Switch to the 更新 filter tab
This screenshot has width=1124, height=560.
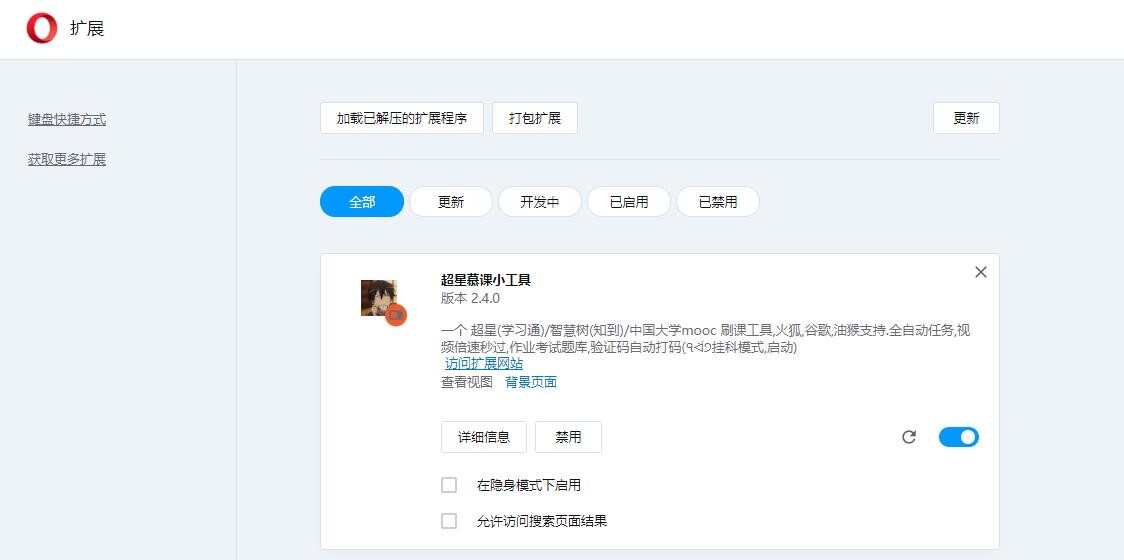451,202
